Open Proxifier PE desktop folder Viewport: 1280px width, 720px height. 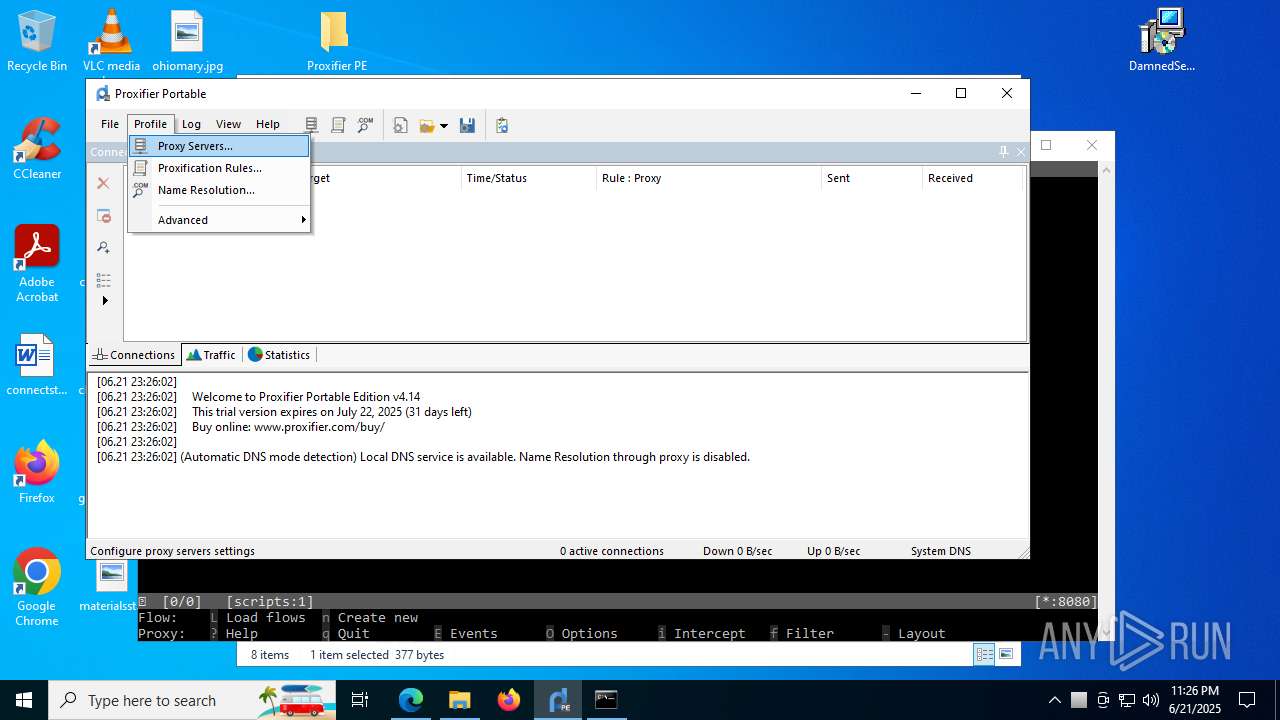[336, 41]
